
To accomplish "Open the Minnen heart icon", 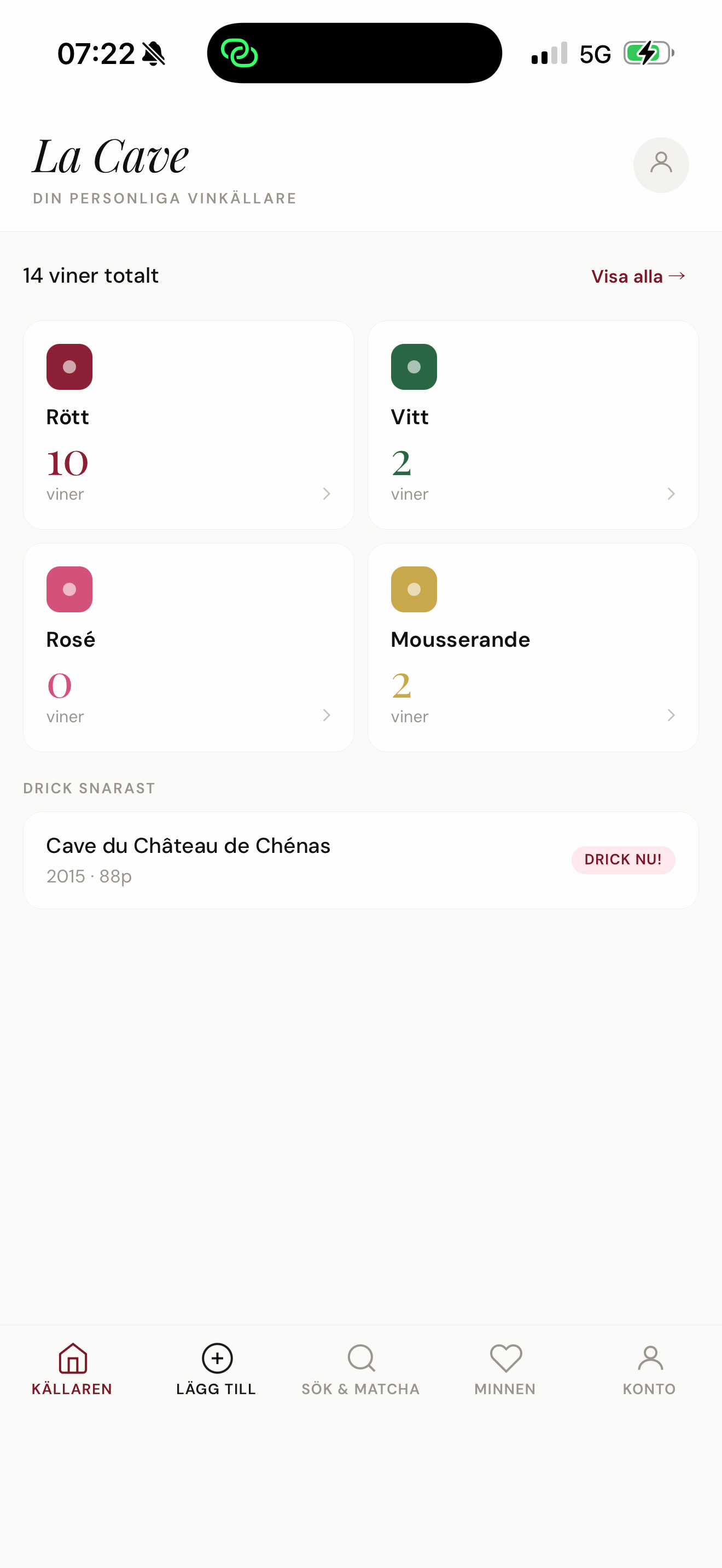I will [x=505, y=1358].
